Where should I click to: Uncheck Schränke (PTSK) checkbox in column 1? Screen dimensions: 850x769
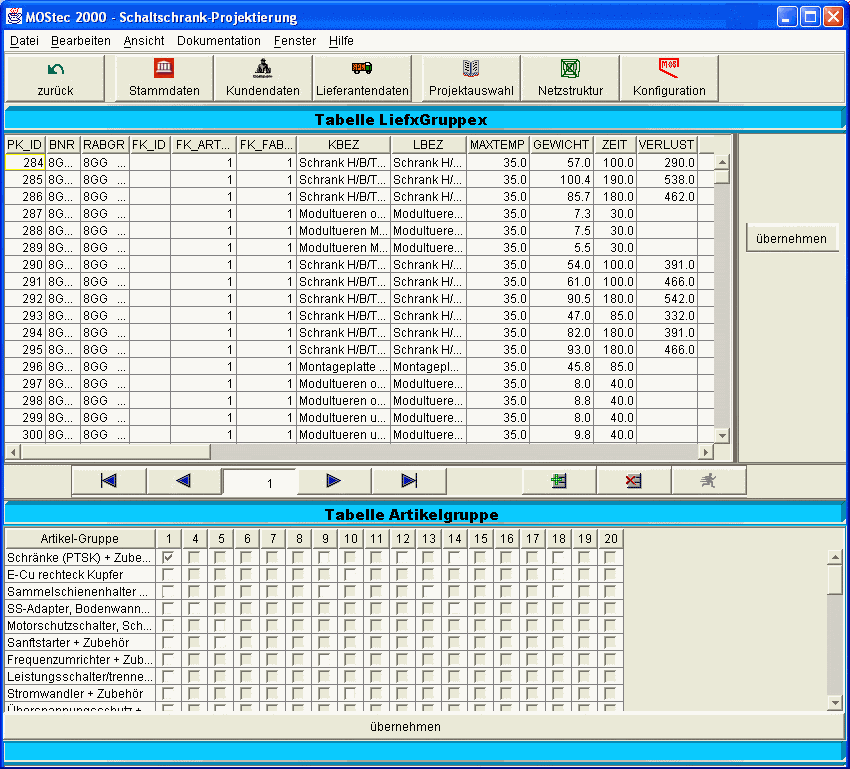pos(168,557)
